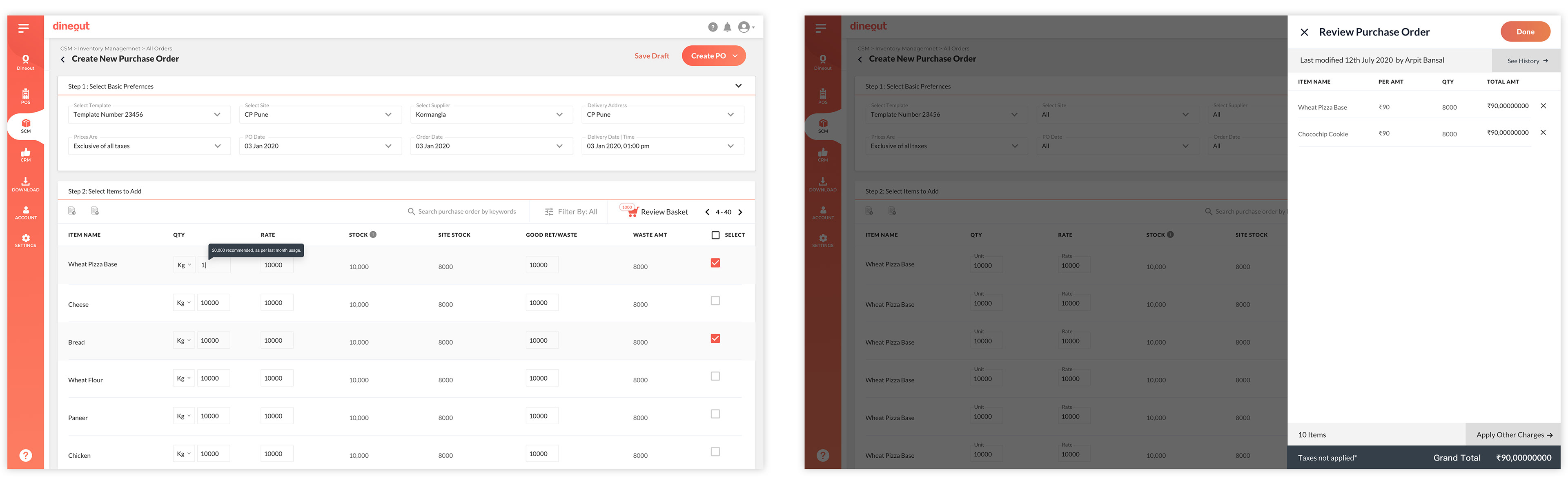The height and width of the screenshot is (483, 1568).
Task: Click the Save Draft link
Action: [651, 56]
